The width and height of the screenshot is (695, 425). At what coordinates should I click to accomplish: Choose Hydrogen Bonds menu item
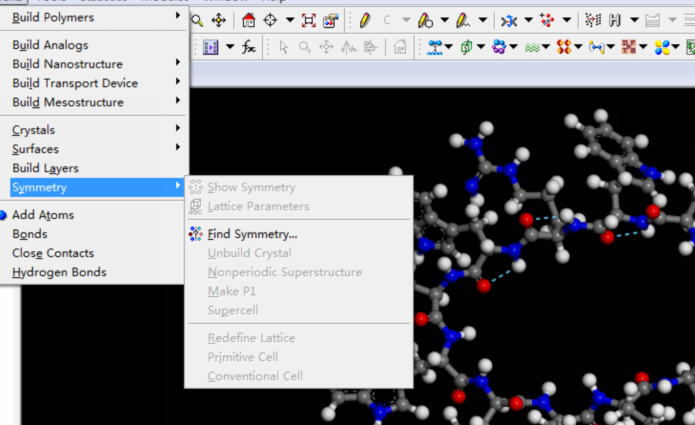pos(92,272)
